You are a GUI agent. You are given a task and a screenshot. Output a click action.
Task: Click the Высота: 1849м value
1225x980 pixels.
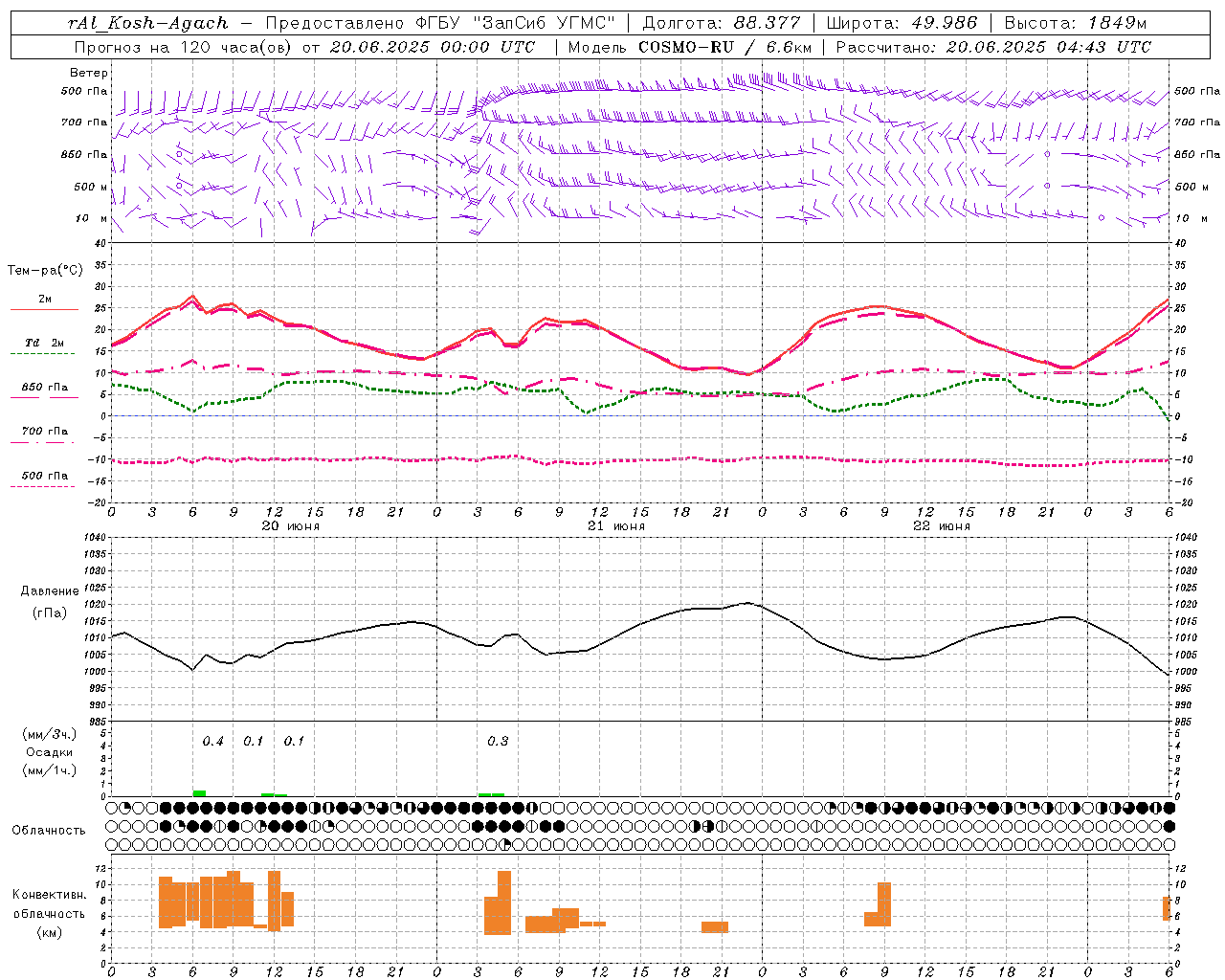1076,23
